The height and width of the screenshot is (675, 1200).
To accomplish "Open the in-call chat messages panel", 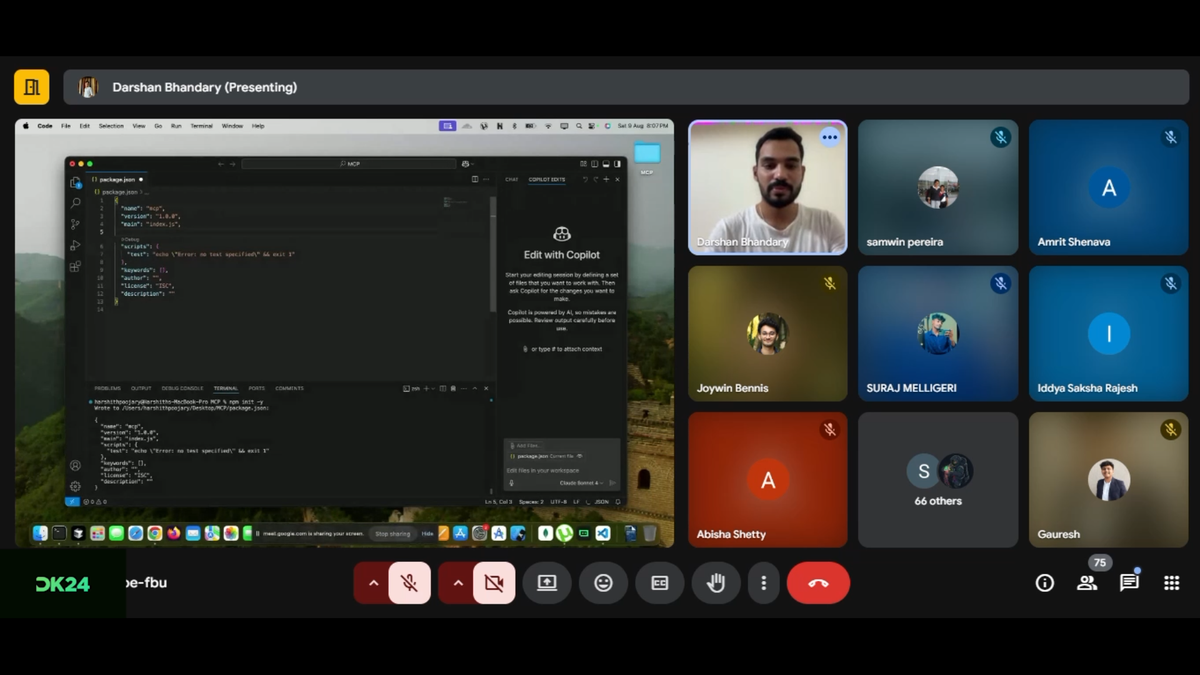I will (x=1129, y=583).
